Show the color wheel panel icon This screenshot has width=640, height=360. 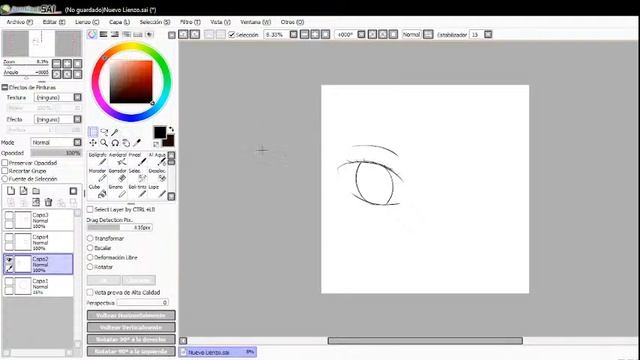[92, 35]
